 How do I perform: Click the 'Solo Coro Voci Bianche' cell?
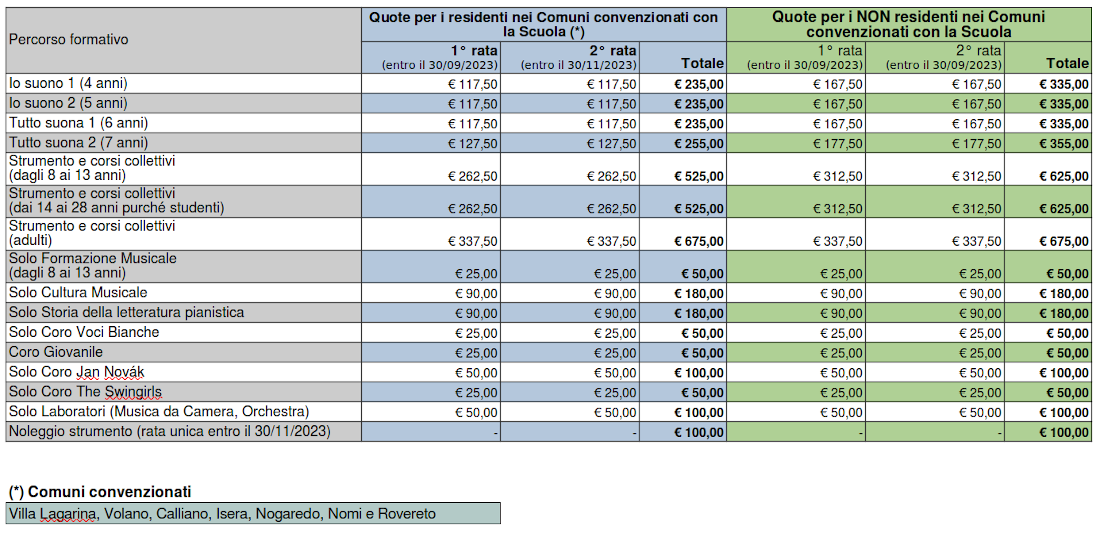click(84, 333)
